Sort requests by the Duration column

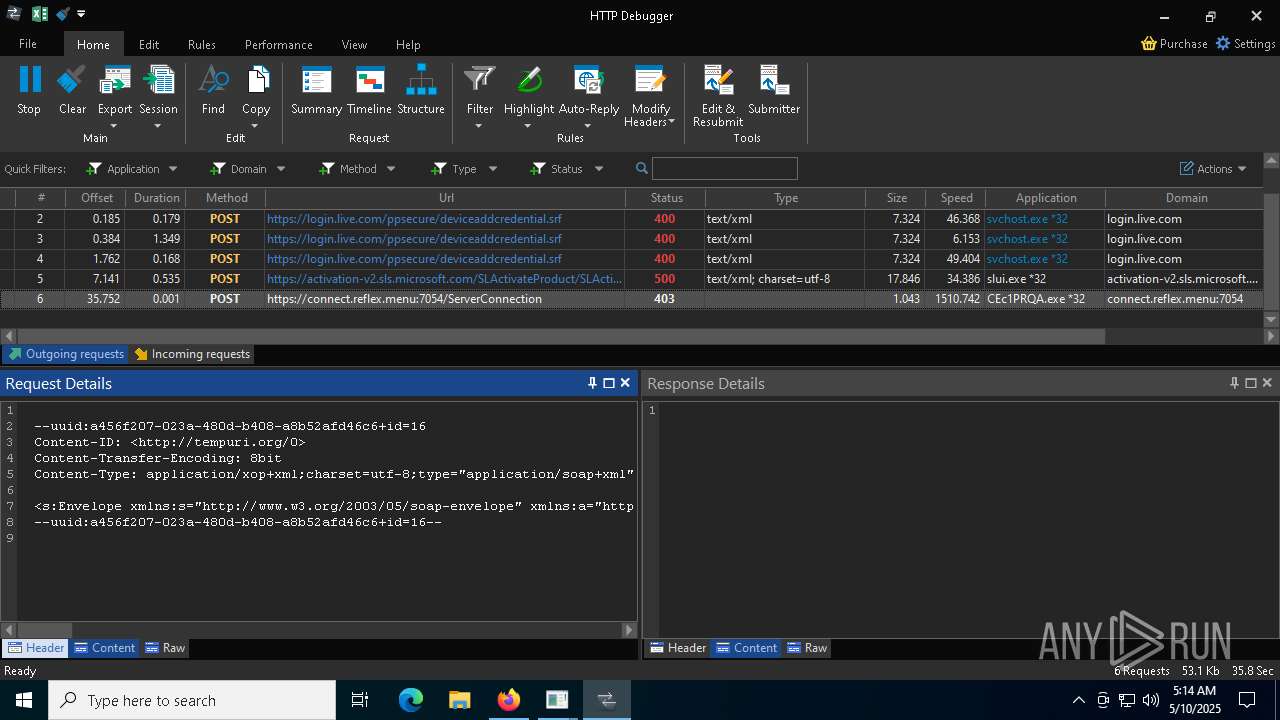(157, 198)
